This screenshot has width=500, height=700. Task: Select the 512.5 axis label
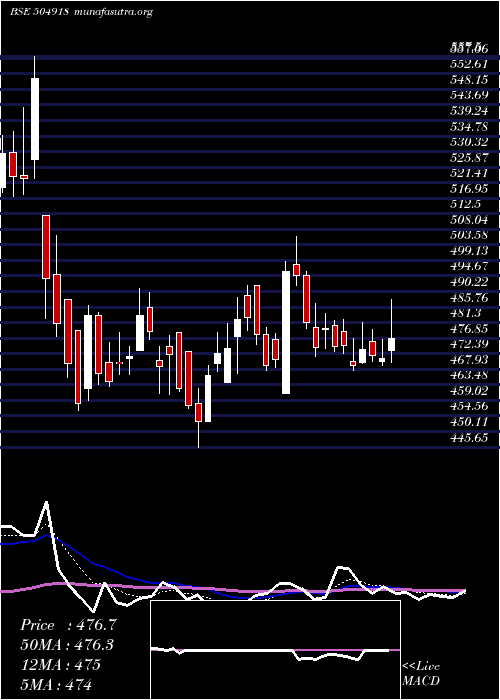tap(465, 204)
